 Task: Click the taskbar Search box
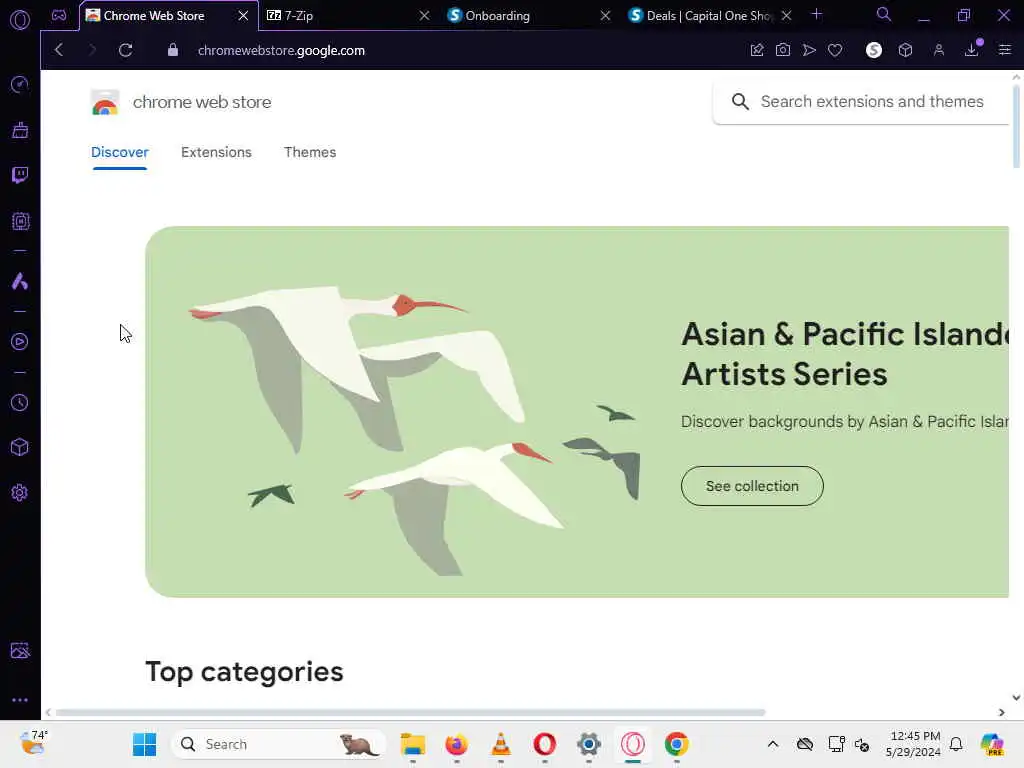pos(279,744)
